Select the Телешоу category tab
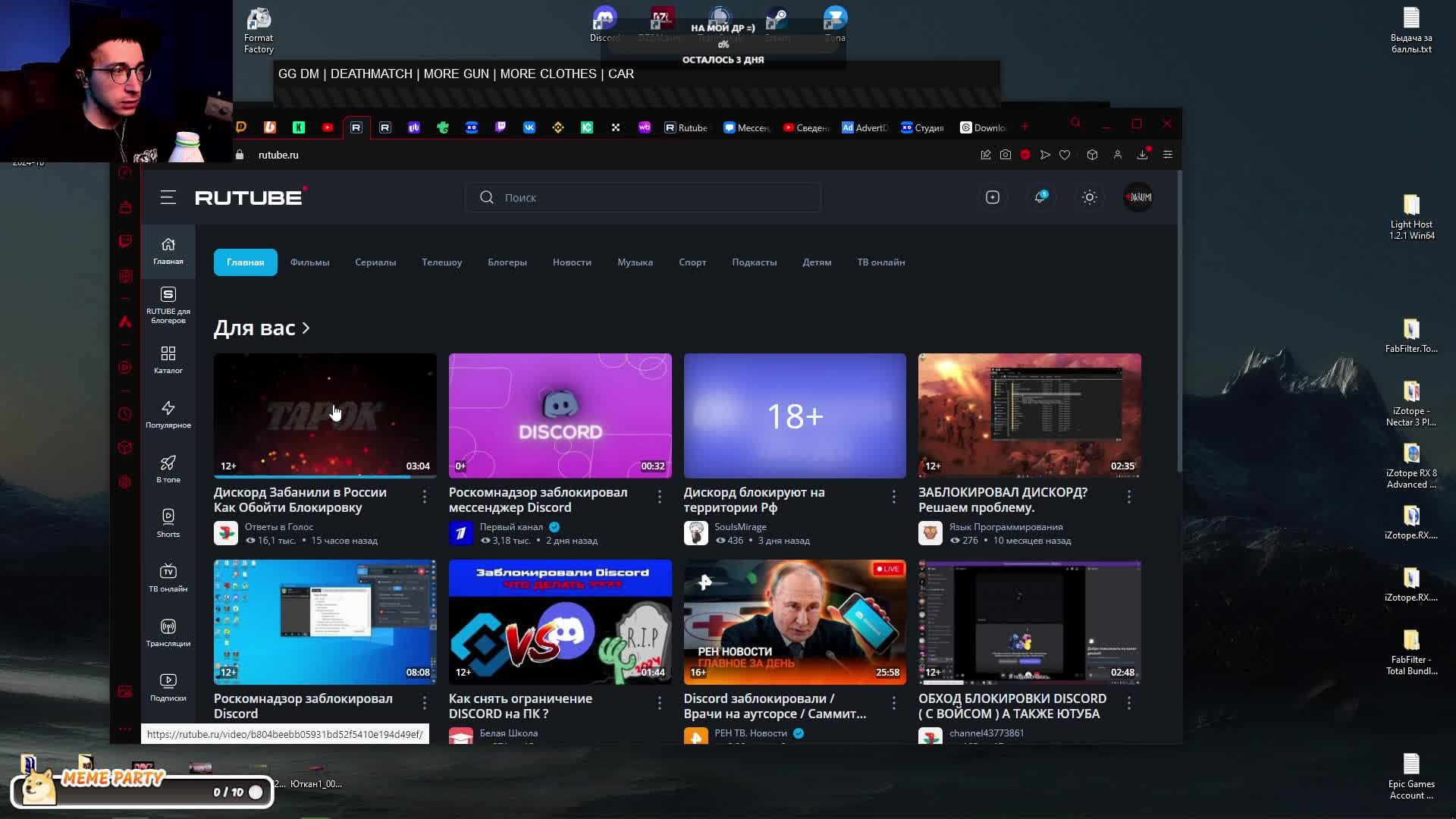This screenshot has width=1456, height=819. (x=442, y=262)
